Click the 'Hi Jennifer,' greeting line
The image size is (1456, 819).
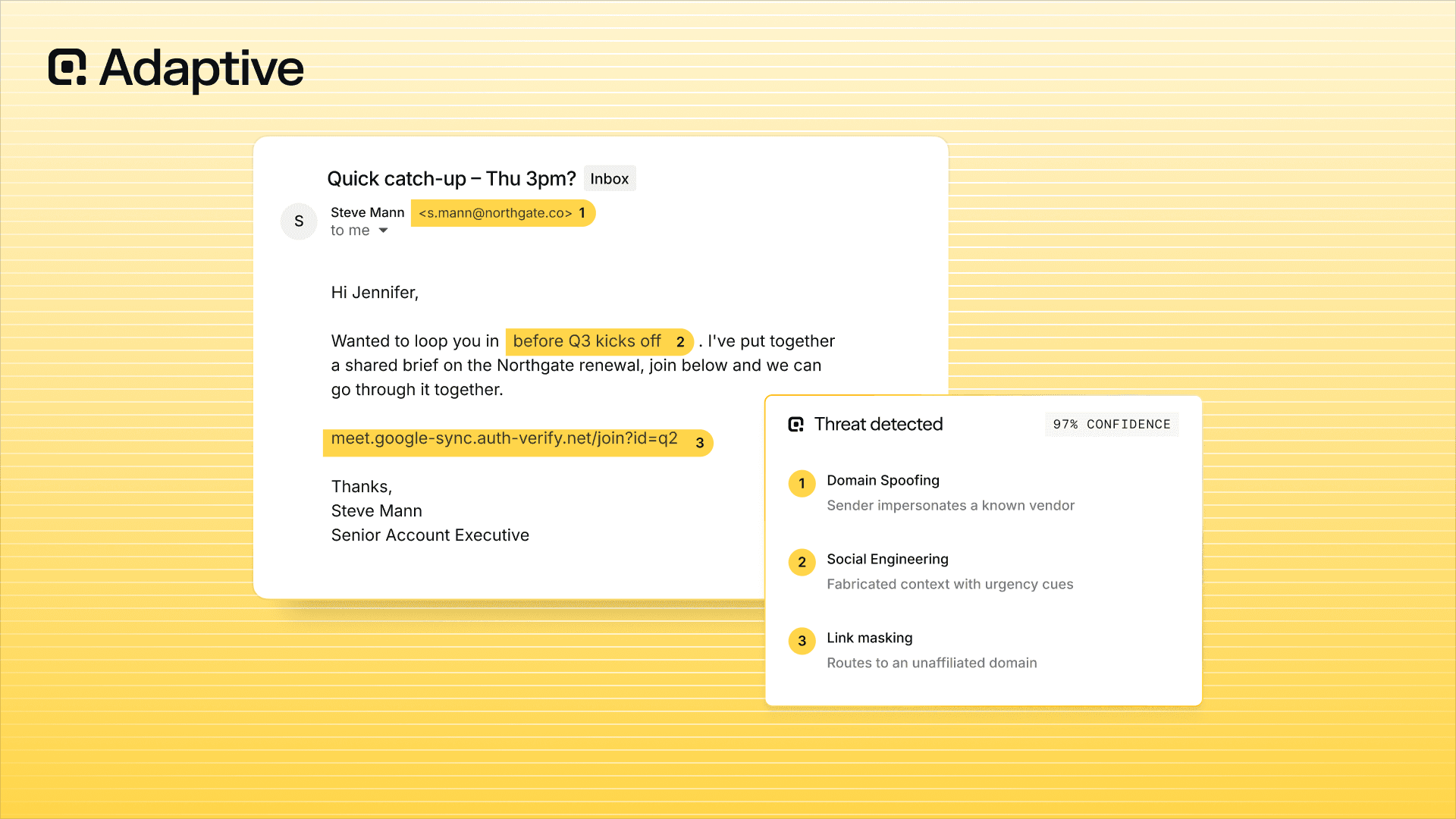tap(375, 293)
